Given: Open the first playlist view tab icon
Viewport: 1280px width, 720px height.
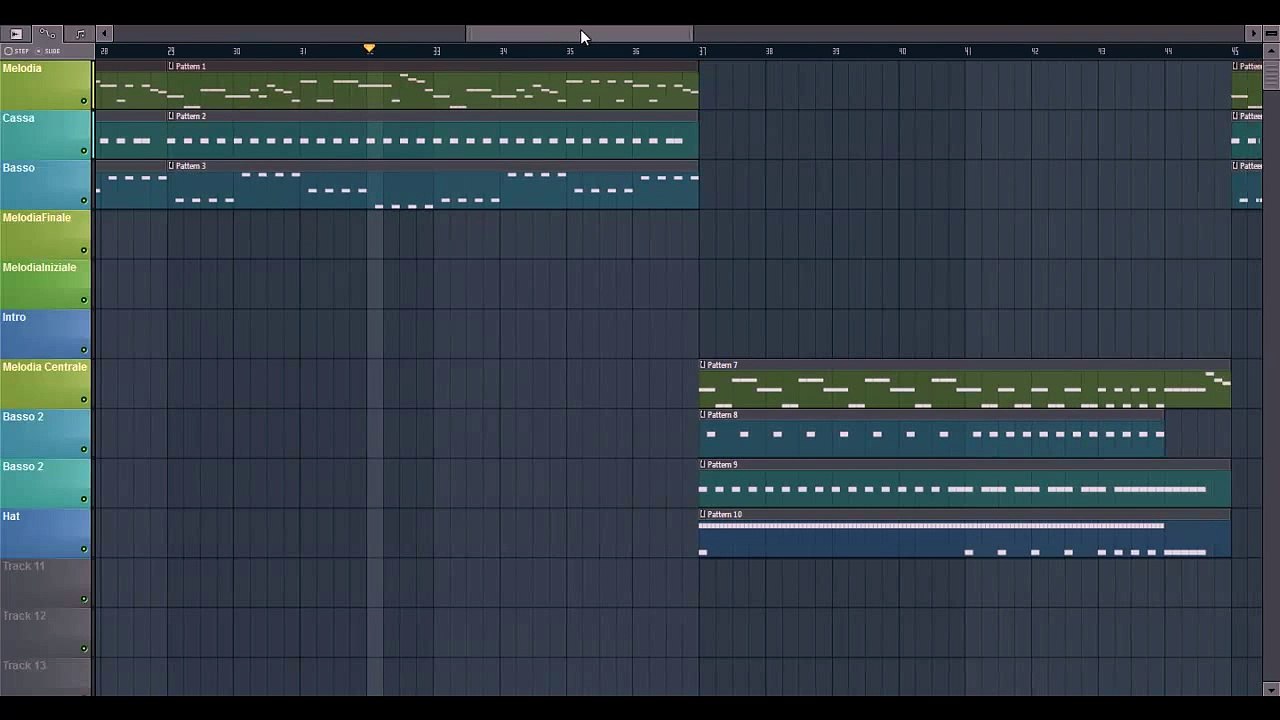Looking at the screenshot, I should 16,34.
